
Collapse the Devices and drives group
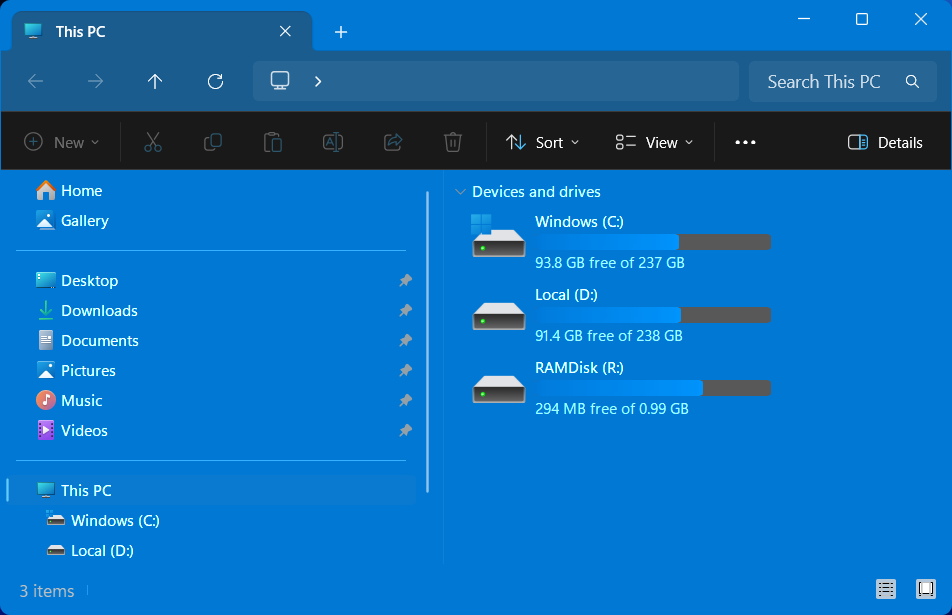click(460, 192)
